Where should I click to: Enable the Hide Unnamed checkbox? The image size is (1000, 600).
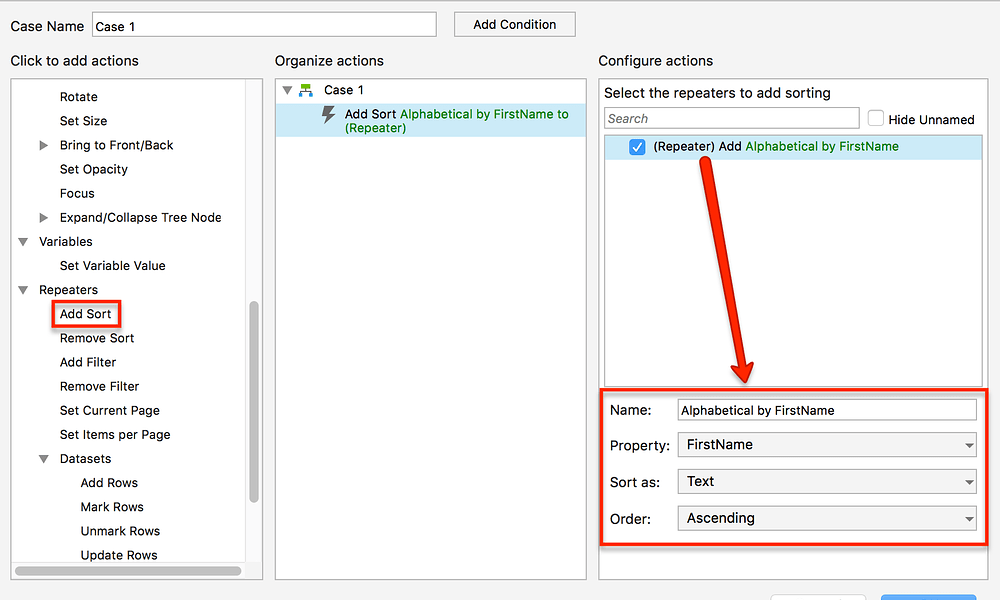click(876, 118)
